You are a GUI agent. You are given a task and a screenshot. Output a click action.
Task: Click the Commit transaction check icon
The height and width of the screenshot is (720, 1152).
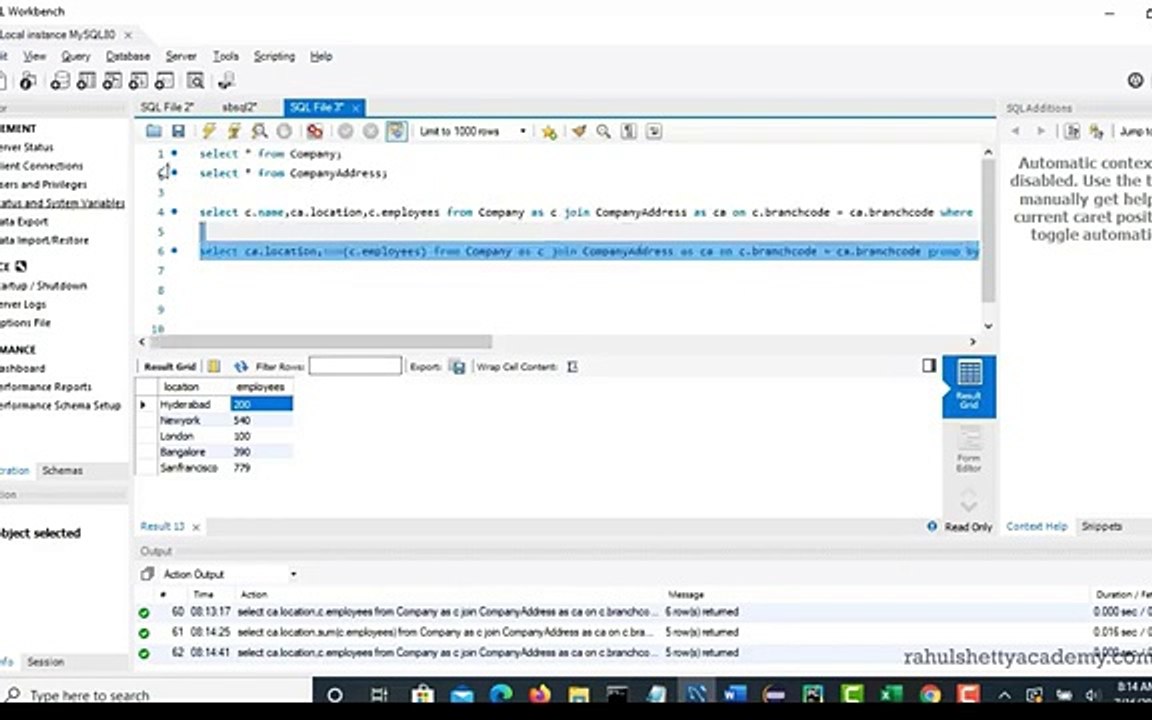pyautogui.click(x=345, y=132)
